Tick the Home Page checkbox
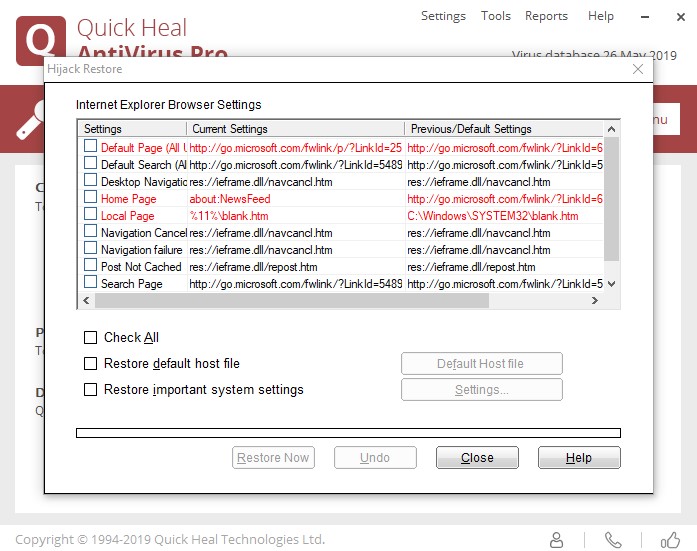Image resolution: width=697 pixels, height=551 pixels. pos(90,197)
